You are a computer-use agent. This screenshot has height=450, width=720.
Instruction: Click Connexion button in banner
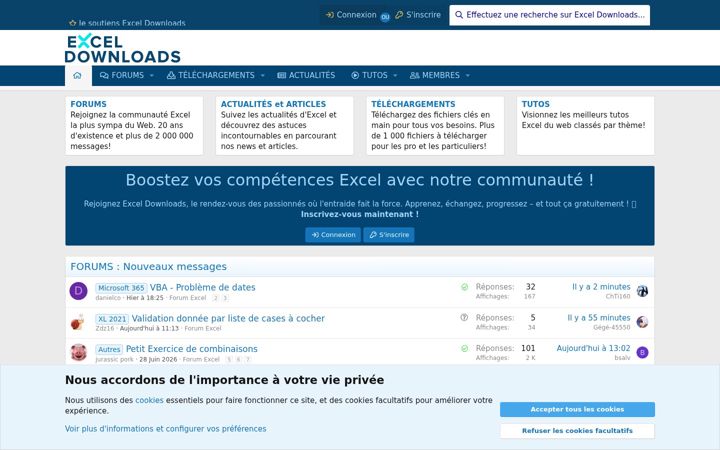point(333,235)
